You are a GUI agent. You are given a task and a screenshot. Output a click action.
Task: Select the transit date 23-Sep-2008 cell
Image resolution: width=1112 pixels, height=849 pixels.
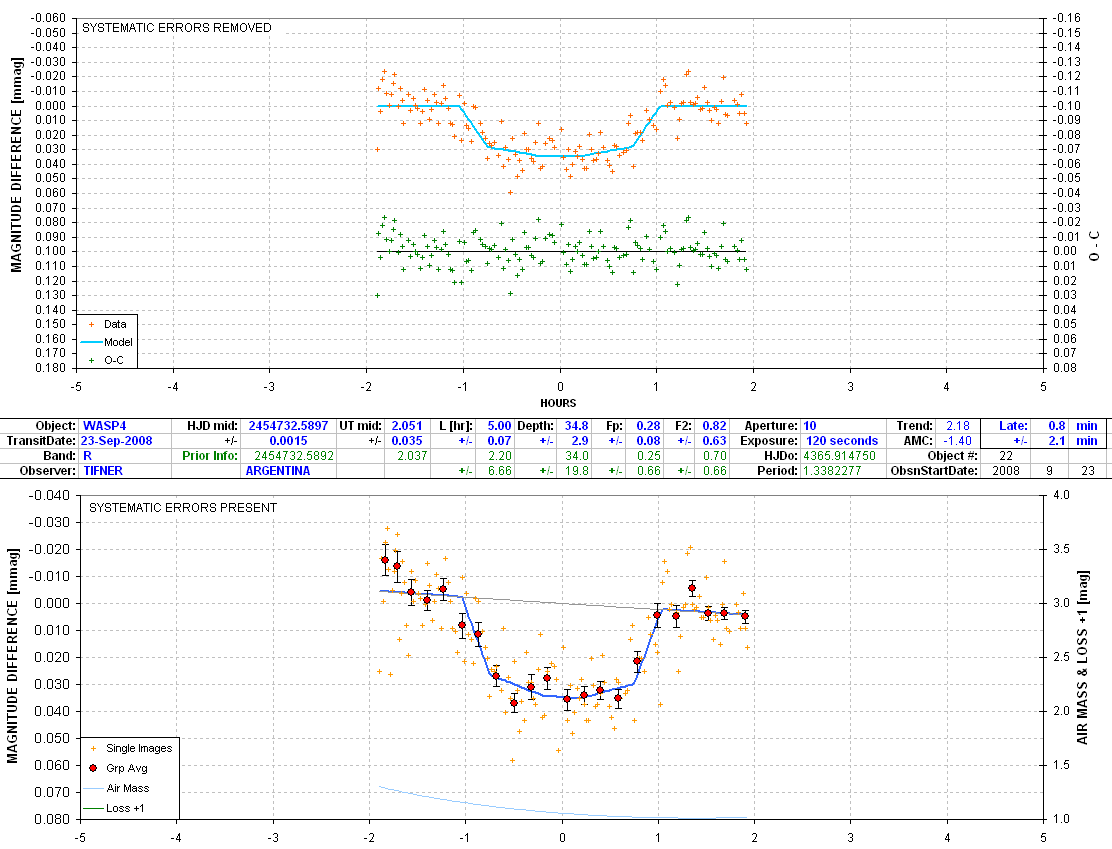pos(116,441)
